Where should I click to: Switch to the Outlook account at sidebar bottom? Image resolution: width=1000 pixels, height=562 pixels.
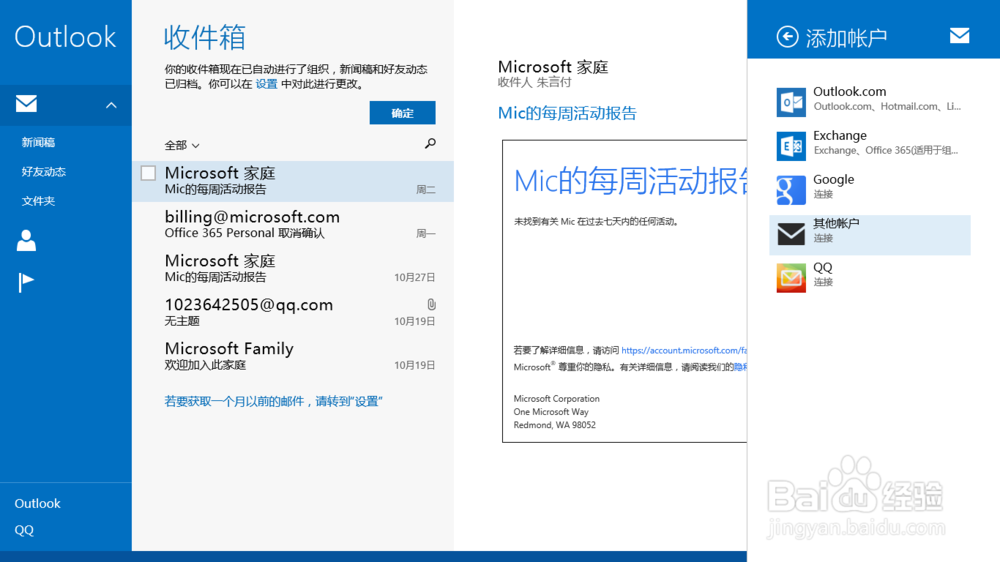pos(38,503)
